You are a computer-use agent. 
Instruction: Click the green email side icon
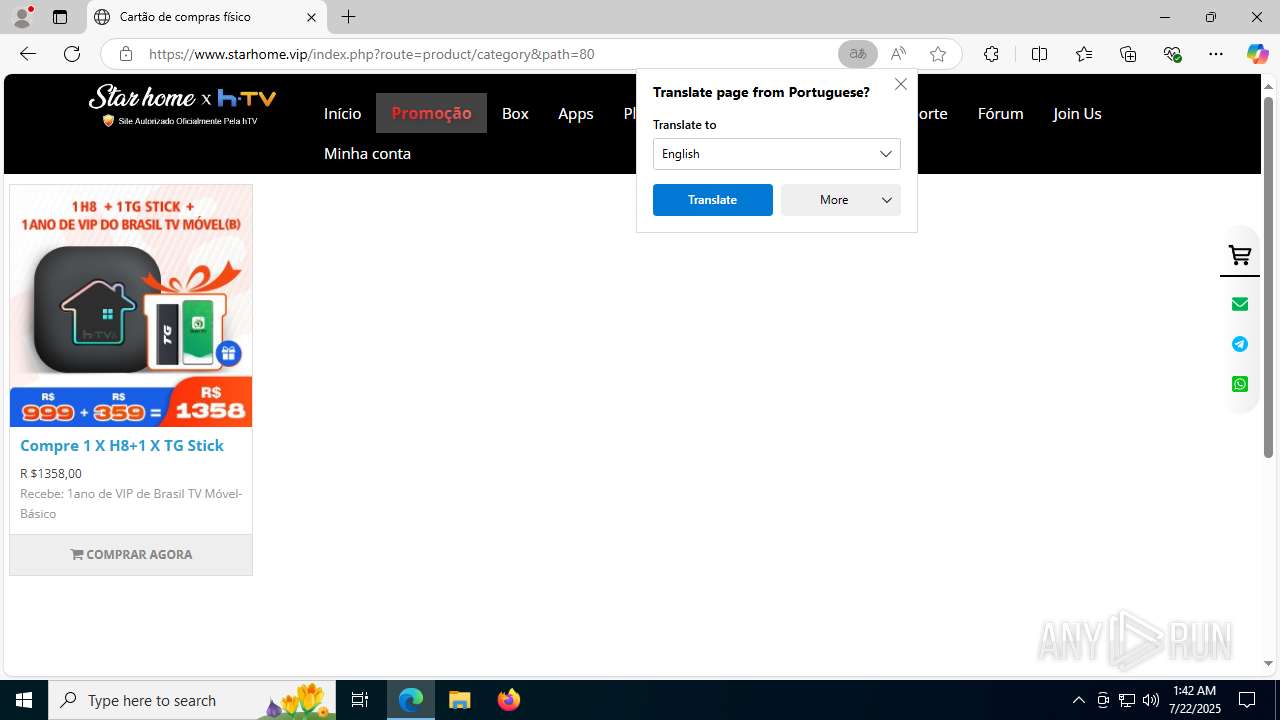1240,304
